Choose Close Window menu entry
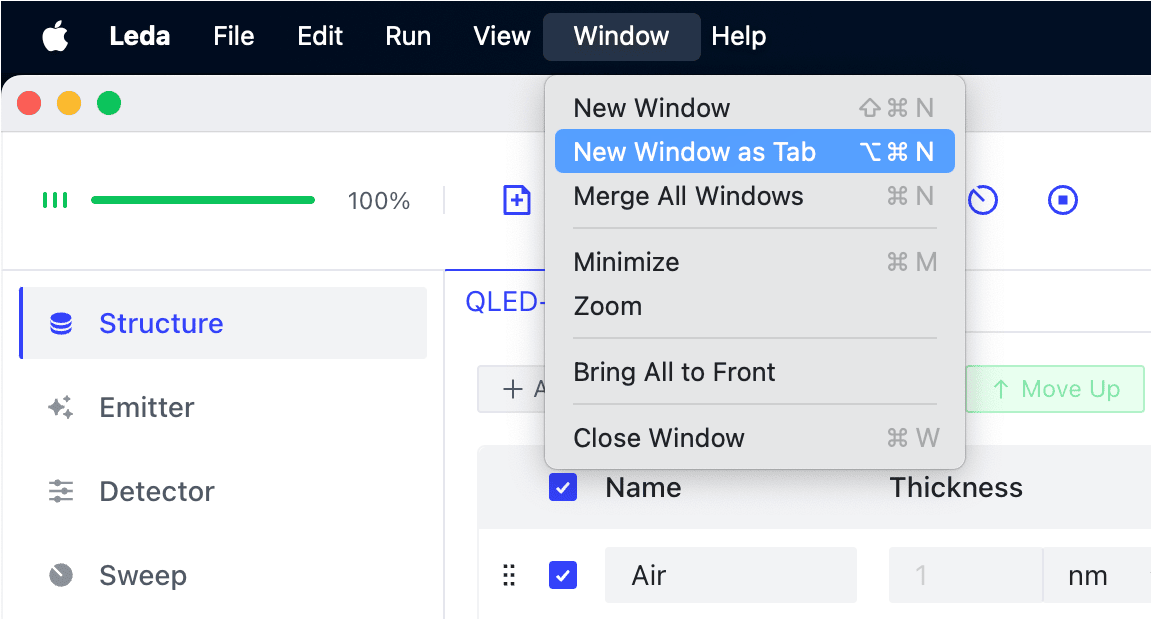The image size is (1152, 620). click(755, 438)
